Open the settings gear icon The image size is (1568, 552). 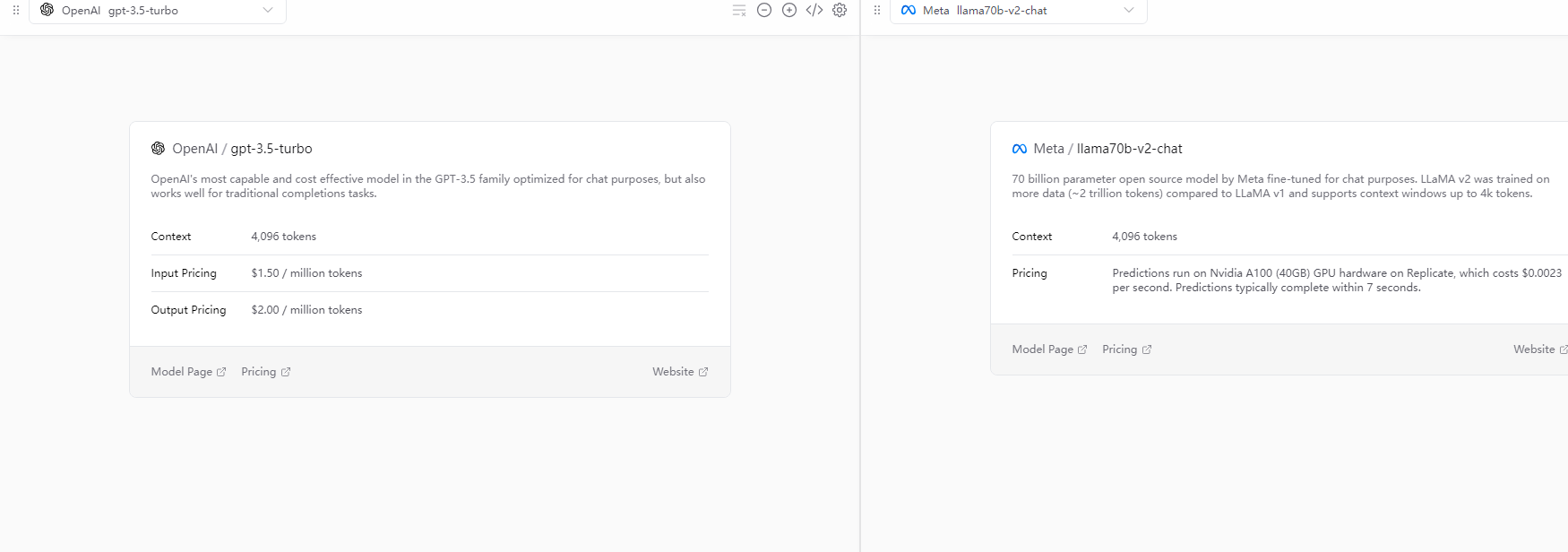tap(840, 10)
